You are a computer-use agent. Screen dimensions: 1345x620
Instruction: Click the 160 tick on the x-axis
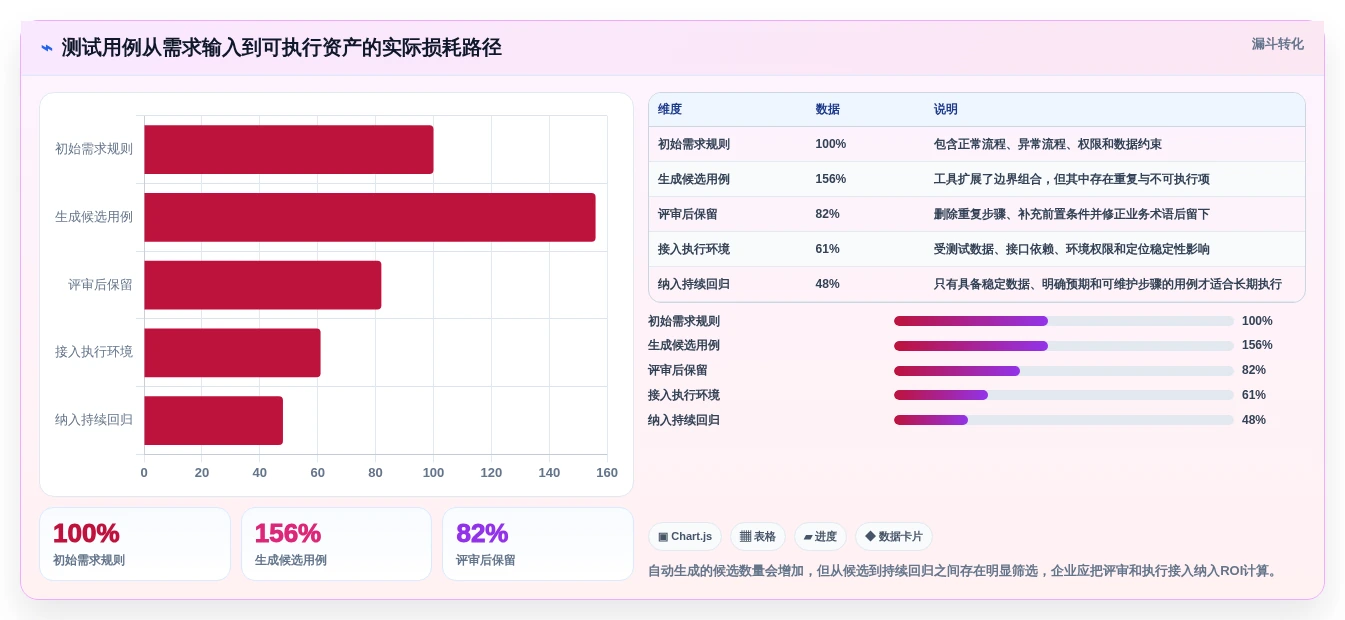point(607,473)
